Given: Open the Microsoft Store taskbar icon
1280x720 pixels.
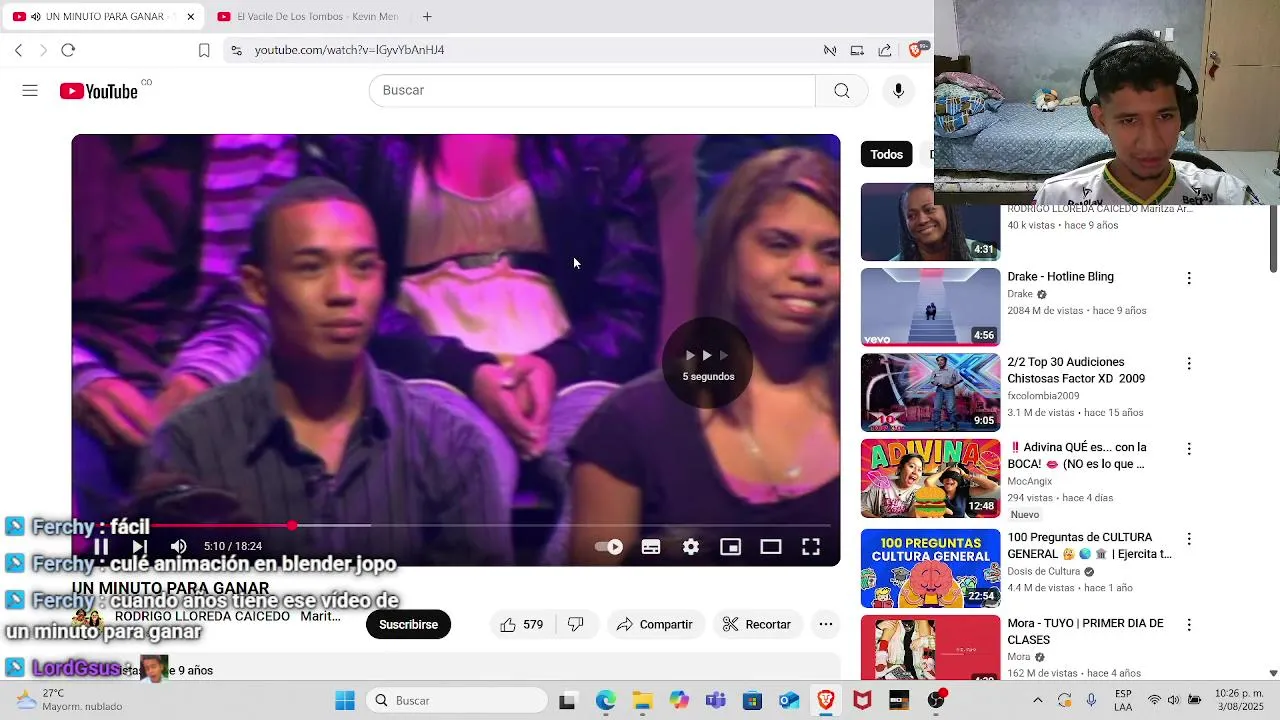Looking at the screenshot, I should point(752,701).
